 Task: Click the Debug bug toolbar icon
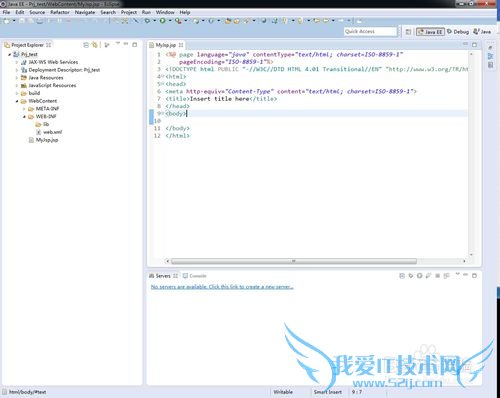point(147,21)
